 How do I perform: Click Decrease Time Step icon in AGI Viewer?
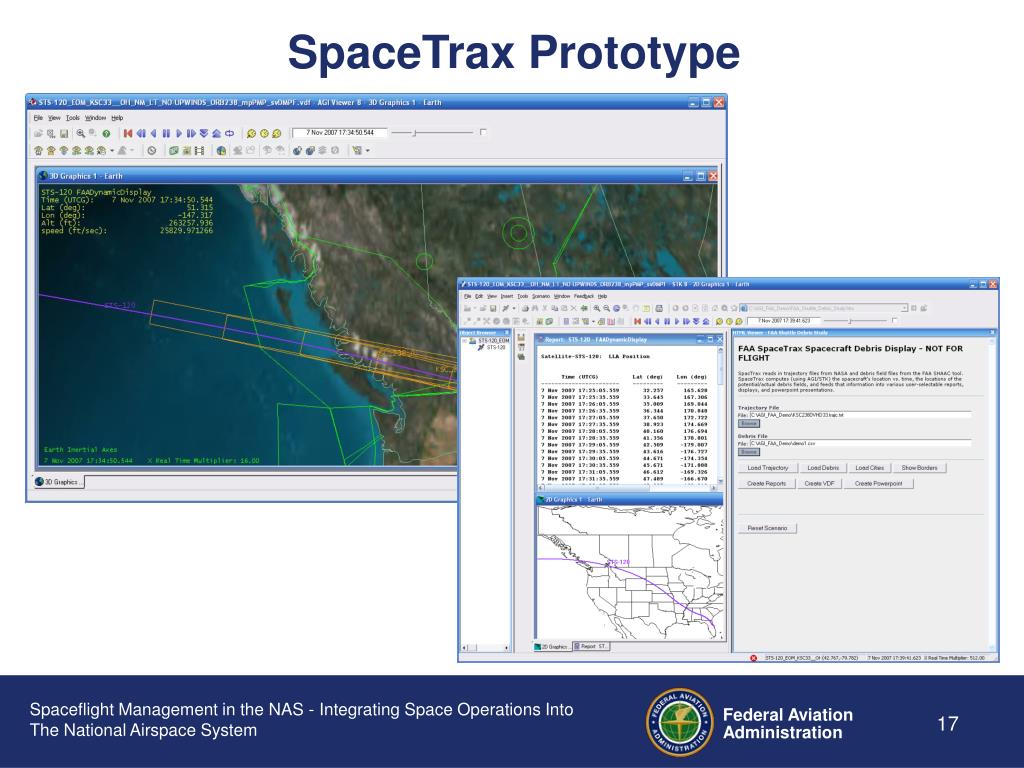[204, 133]
